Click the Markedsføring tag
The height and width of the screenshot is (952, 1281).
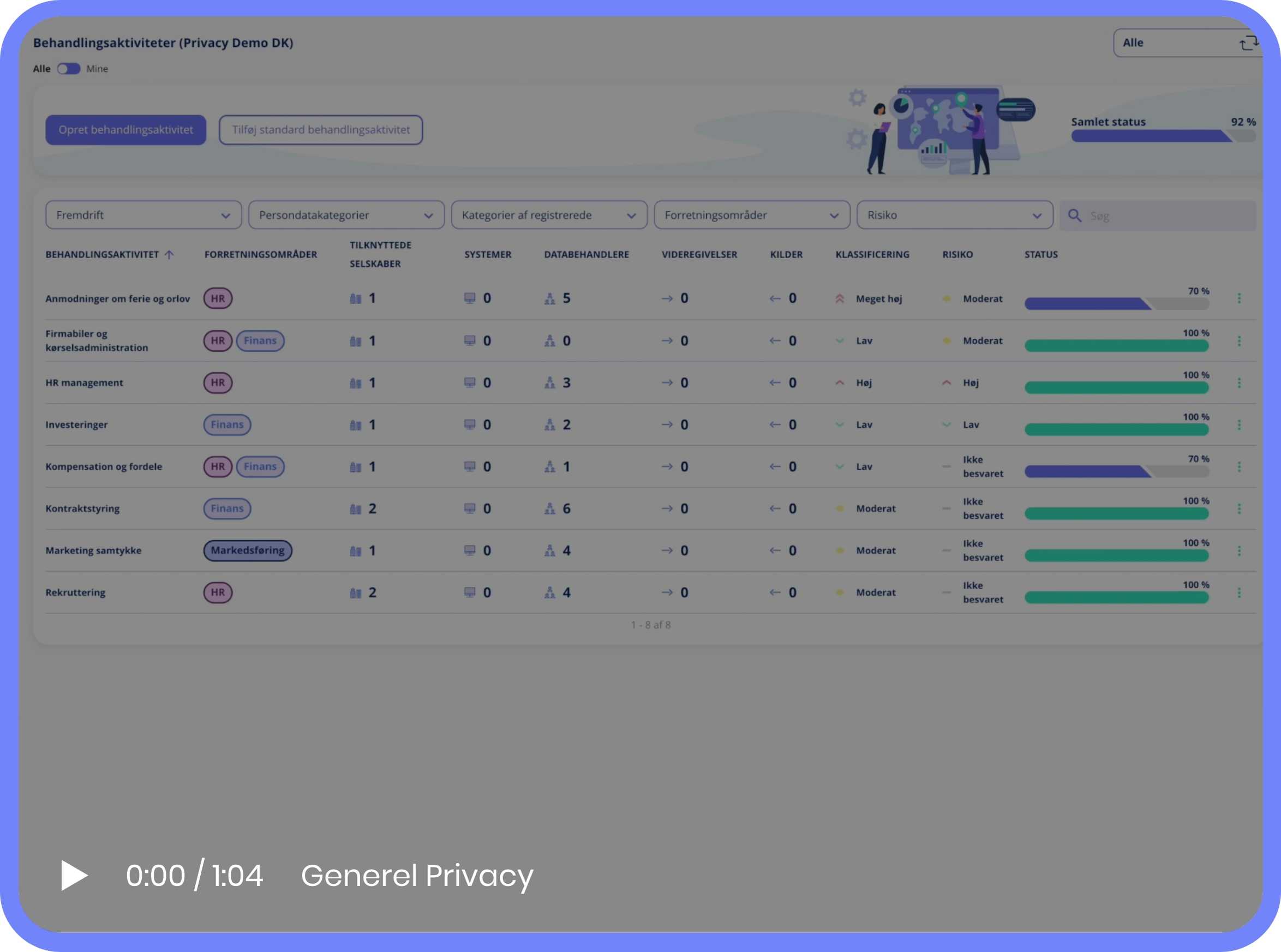tap(248, 550)
